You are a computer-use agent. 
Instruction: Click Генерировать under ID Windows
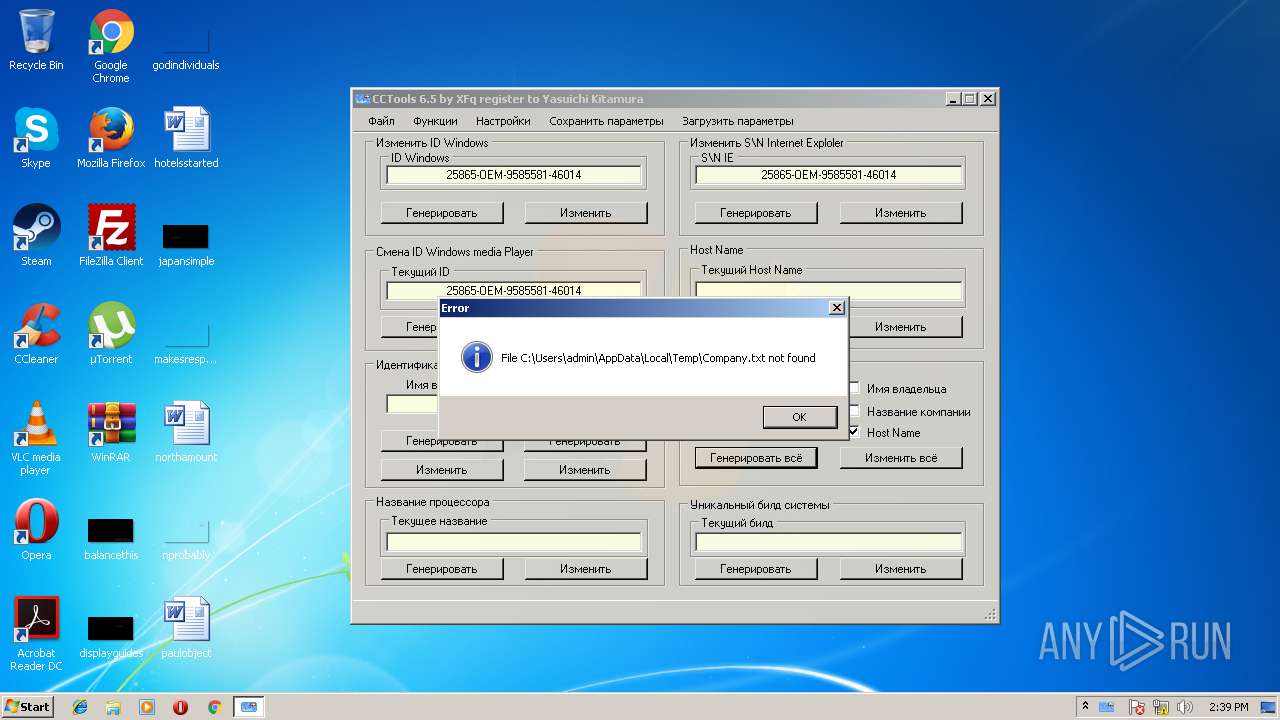(442, 213)
